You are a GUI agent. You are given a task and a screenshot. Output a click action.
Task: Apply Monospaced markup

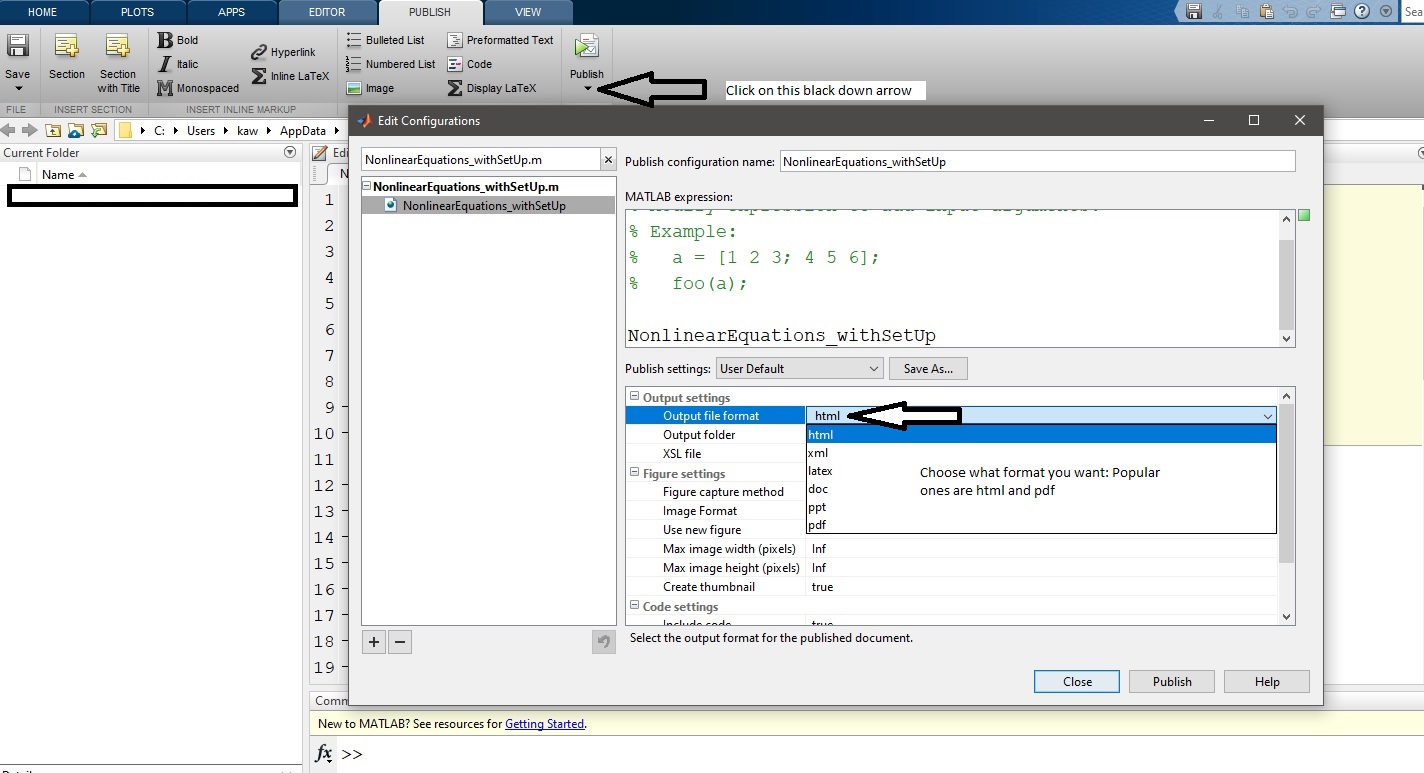coord(198,88)
